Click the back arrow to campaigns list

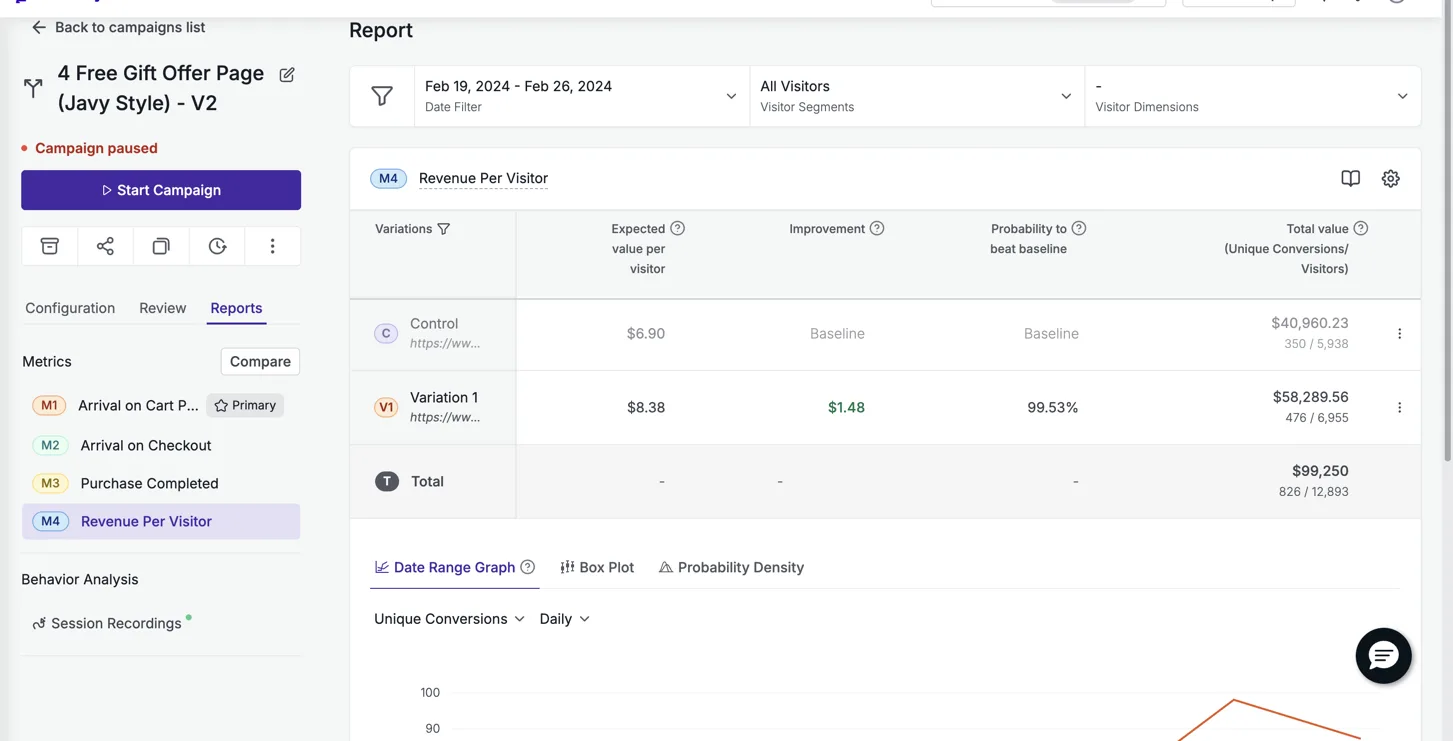39,27
